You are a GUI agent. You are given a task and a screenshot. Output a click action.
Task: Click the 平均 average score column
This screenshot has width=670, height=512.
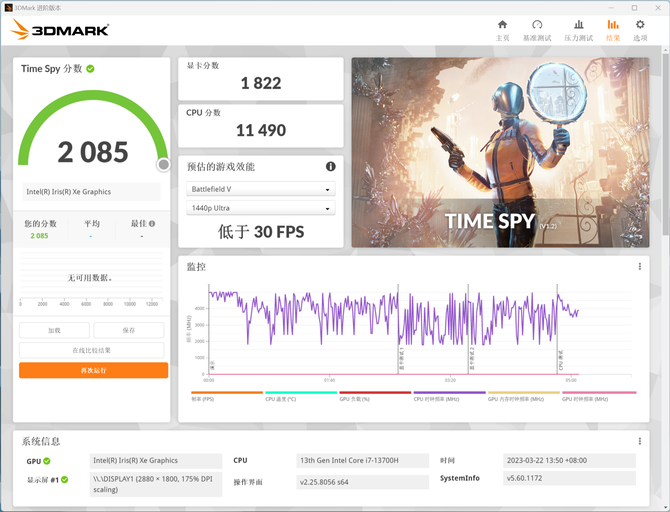click(91, 230)
